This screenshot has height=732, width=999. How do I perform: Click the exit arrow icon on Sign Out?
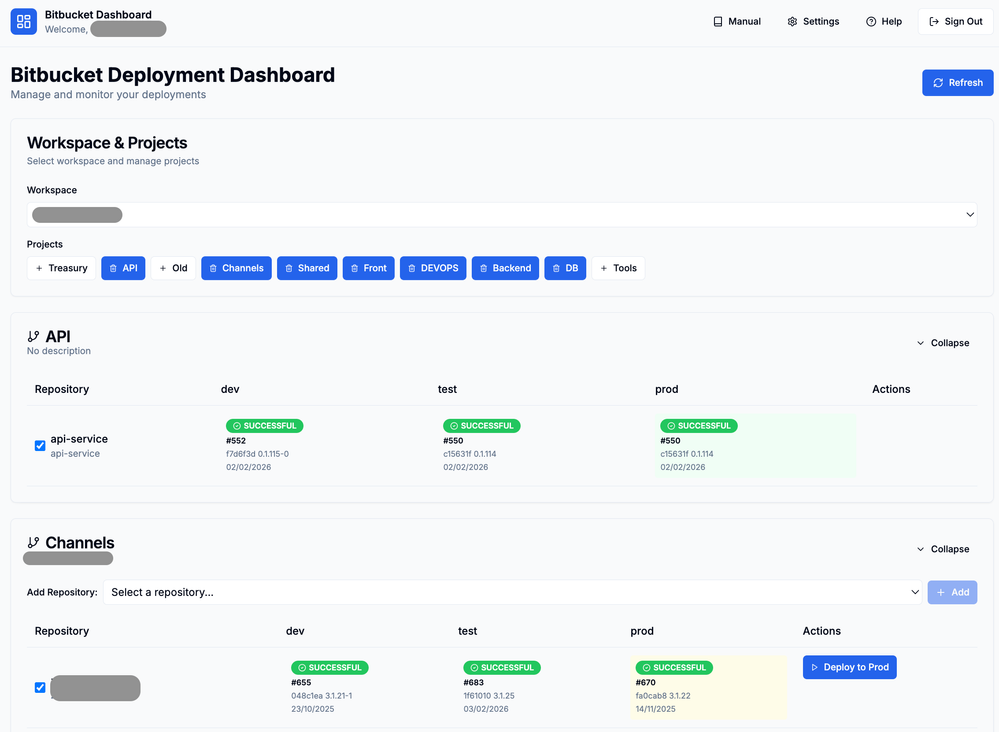click(x=934, y=22)
